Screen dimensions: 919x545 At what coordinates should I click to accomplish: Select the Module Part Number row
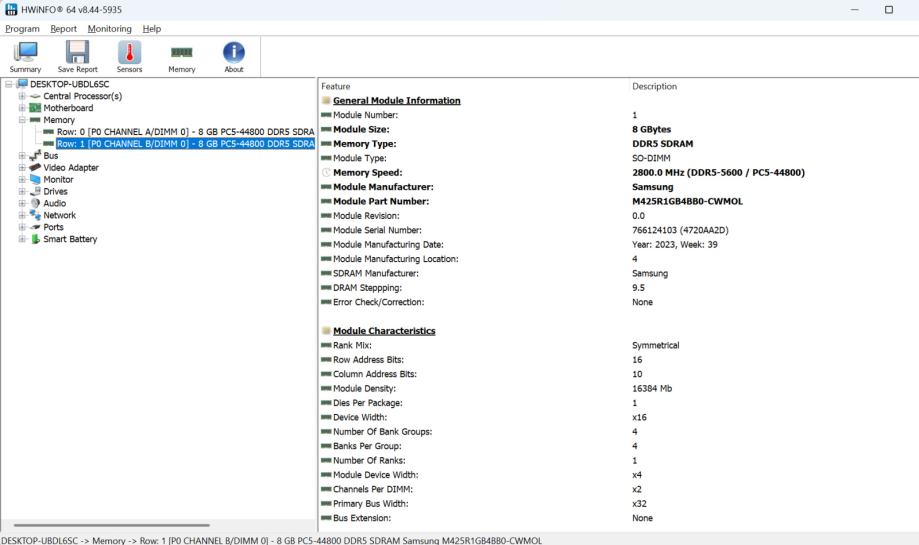click(x=394, y=201)
